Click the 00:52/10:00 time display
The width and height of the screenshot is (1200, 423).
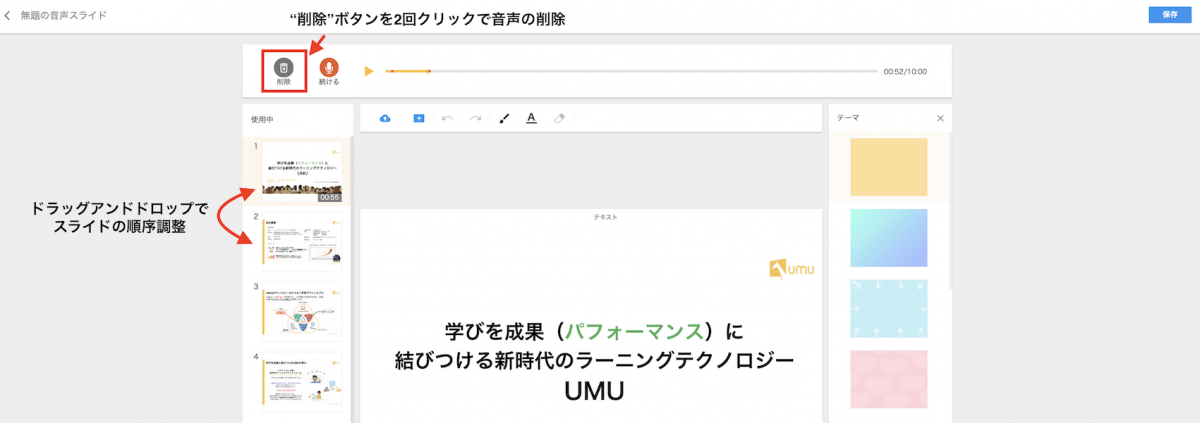[x=905, y=72]
